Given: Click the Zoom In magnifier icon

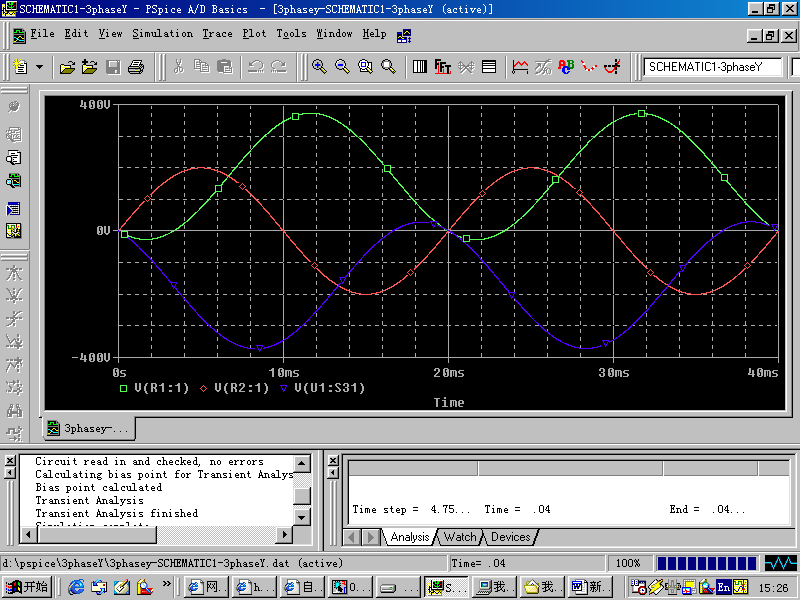Looking at the screenshot, I should (x=319, y=66).
